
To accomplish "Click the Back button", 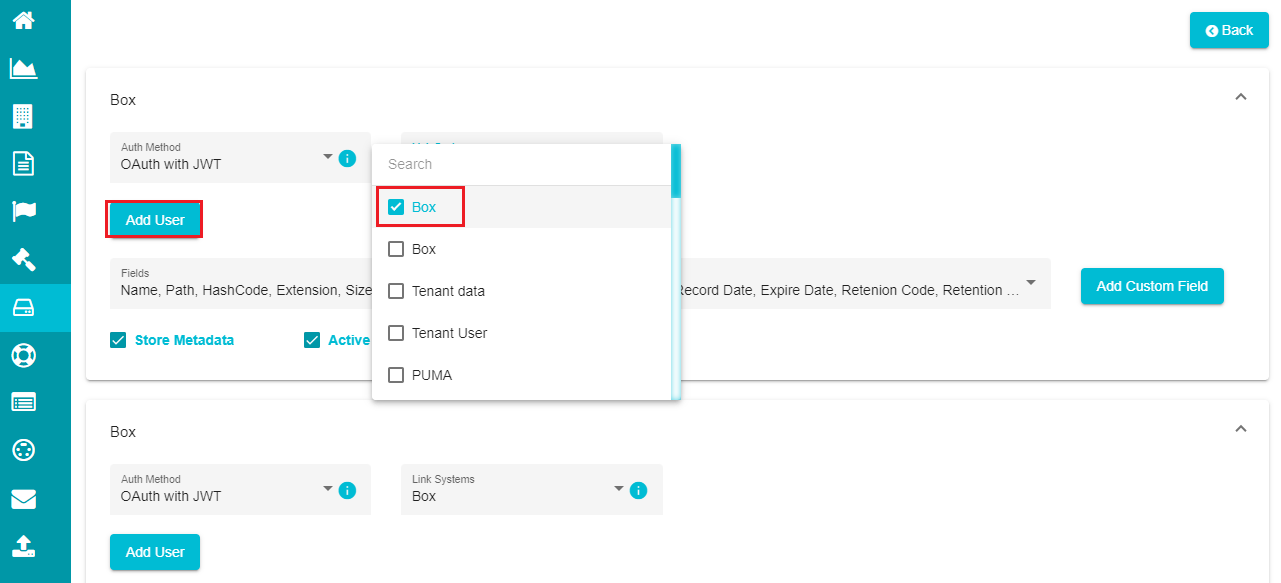I will [x=1229, y=30].
